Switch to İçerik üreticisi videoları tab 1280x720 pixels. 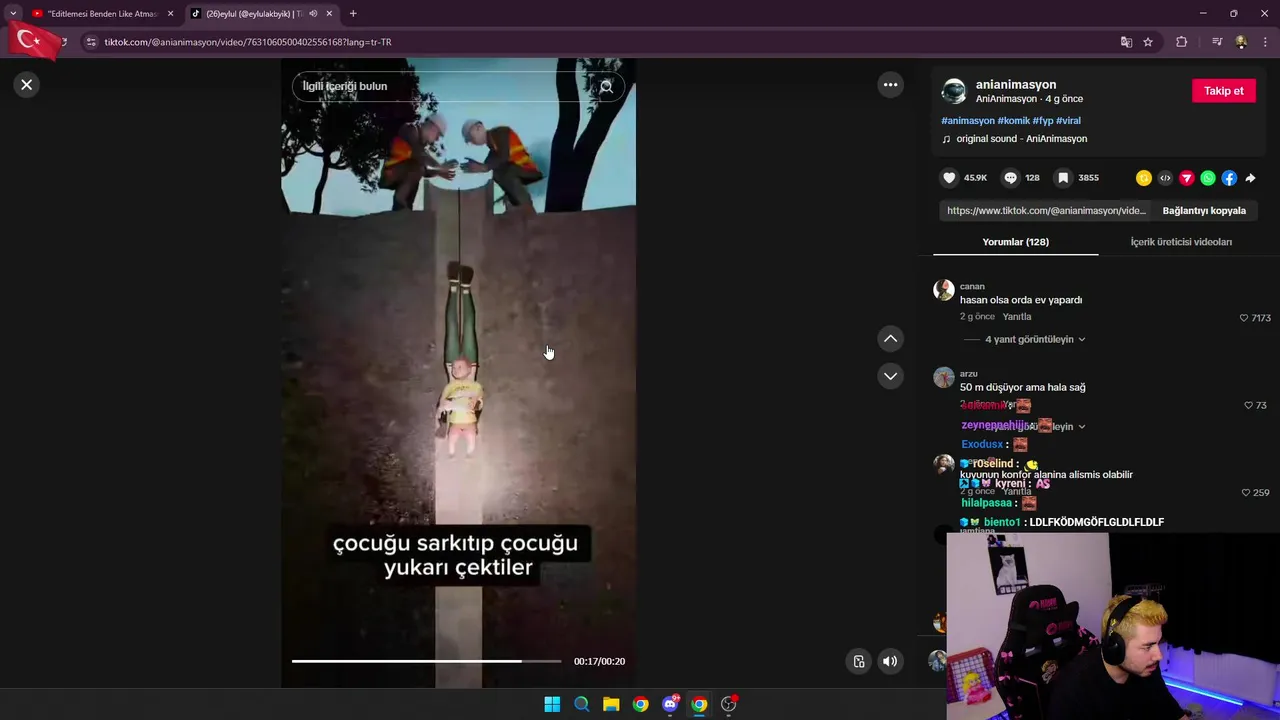coord(1181,242)
